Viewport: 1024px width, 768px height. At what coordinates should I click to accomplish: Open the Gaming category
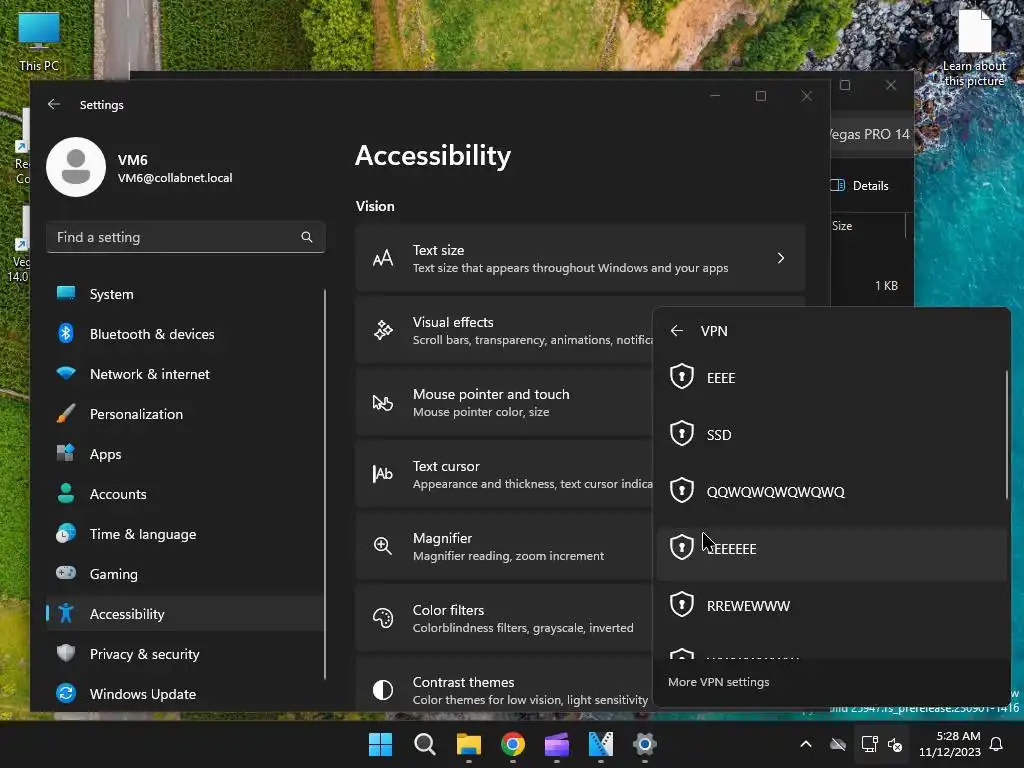coord(185,574)
